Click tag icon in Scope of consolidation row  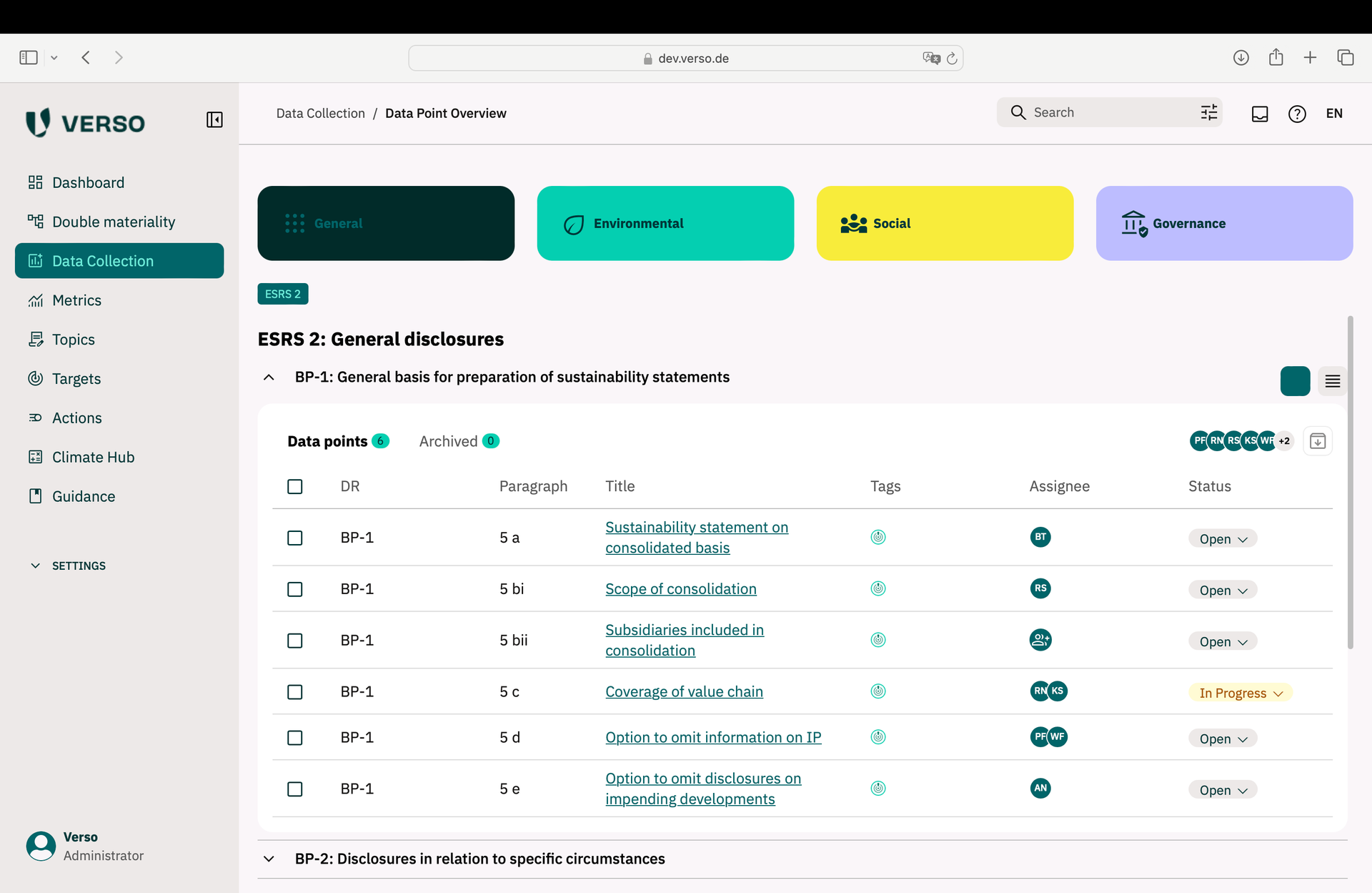[878, 588]
